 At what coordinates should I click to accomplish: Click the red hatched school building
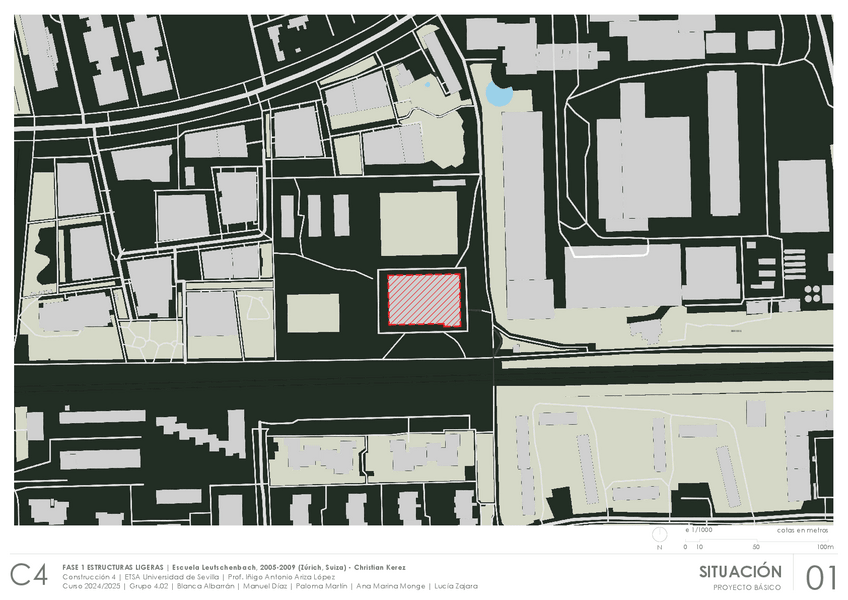click(x=424, y=300)
